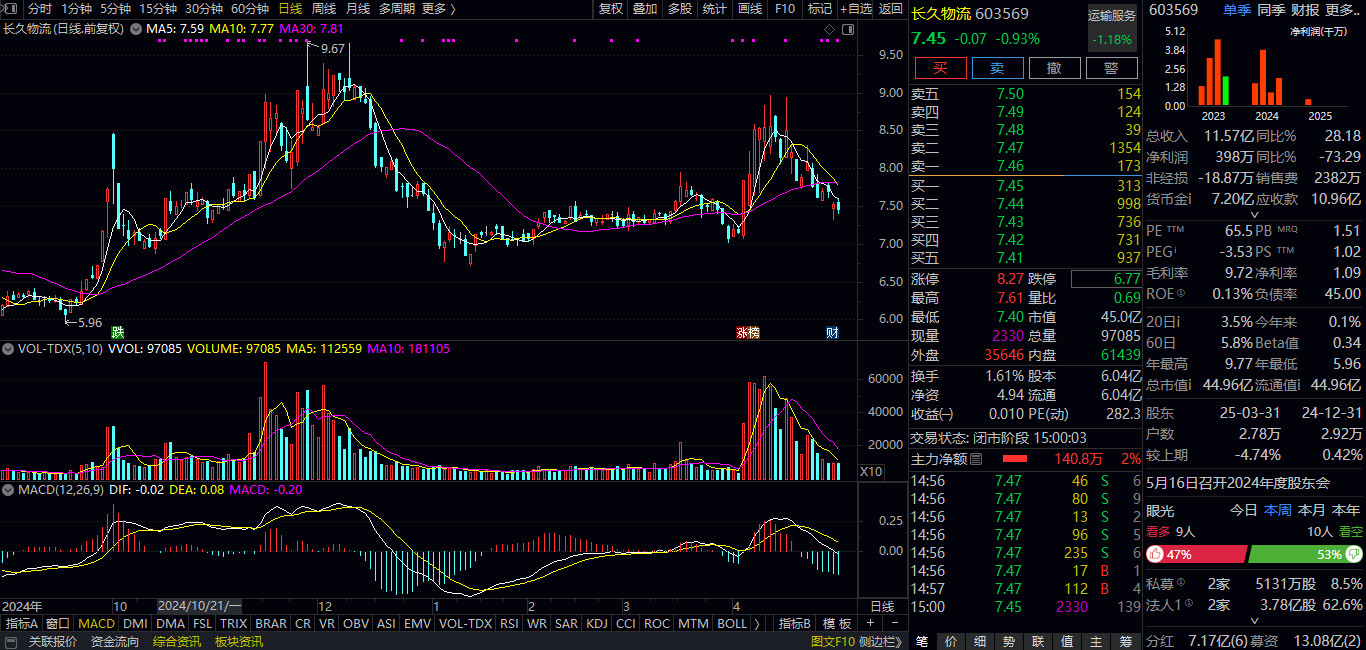Screen dimensions: 1366x650
Task: Expand the 更多 period options
Action: click(x=439, y=9)
